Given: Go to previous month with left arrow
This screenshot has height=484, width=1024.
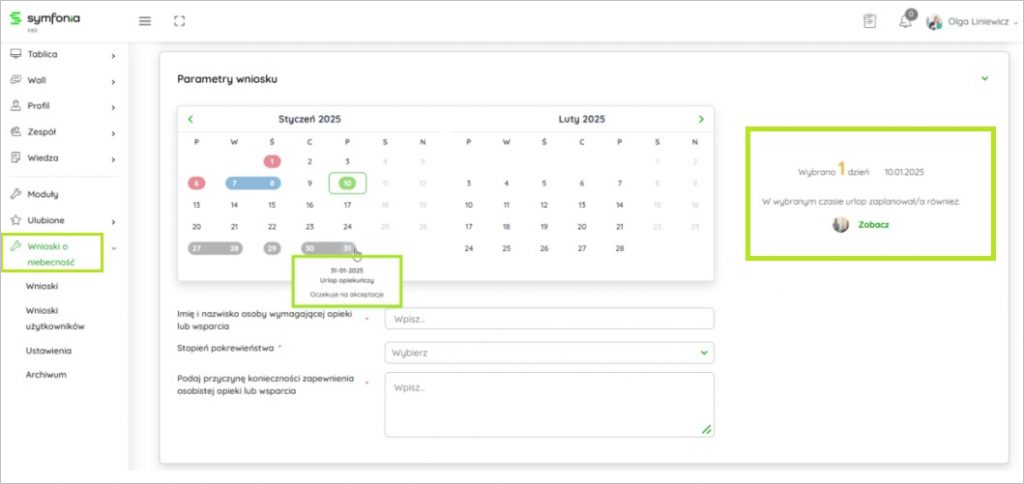Looking at the screenshot, I should coord(191,119).
